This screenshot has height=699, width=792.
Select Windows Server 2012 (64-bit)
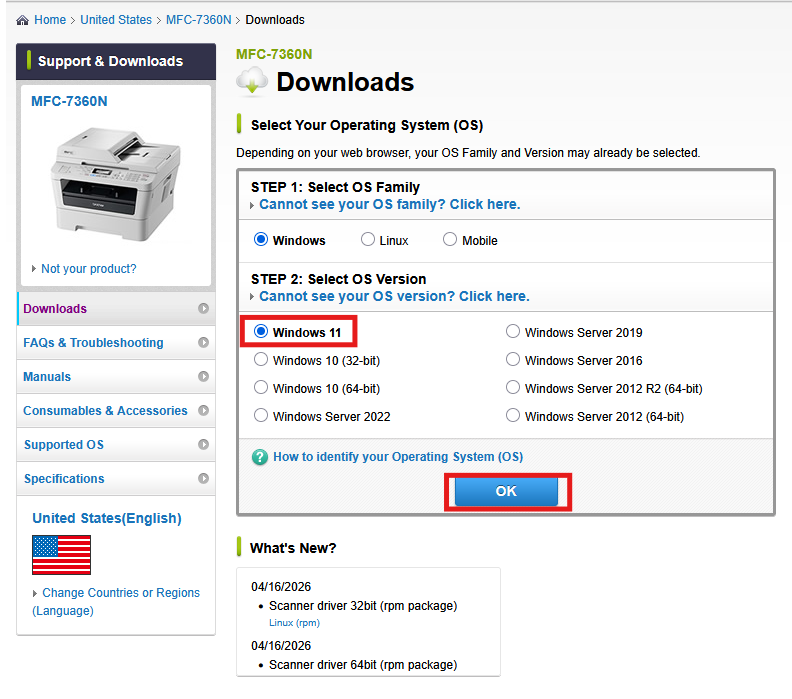[513, 416]
